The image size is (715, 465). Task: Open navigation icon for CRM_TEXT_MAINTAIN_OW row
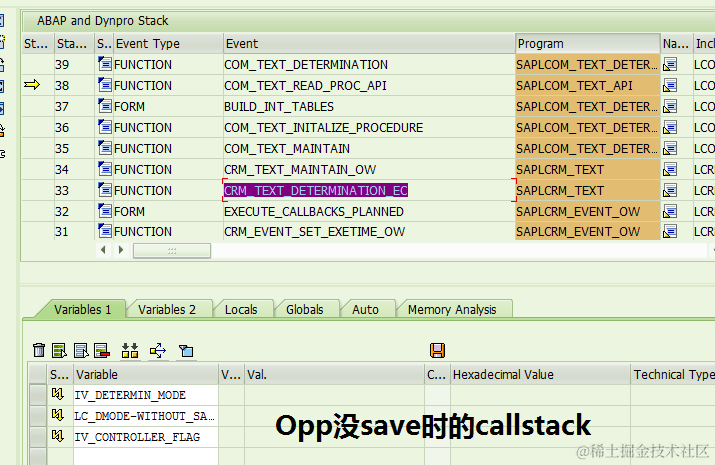click(x=670, y=169)
